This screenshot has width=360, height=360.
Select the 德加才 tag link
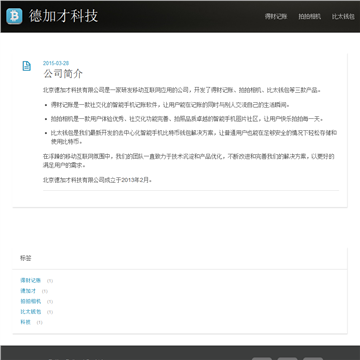tap(28, 291)
